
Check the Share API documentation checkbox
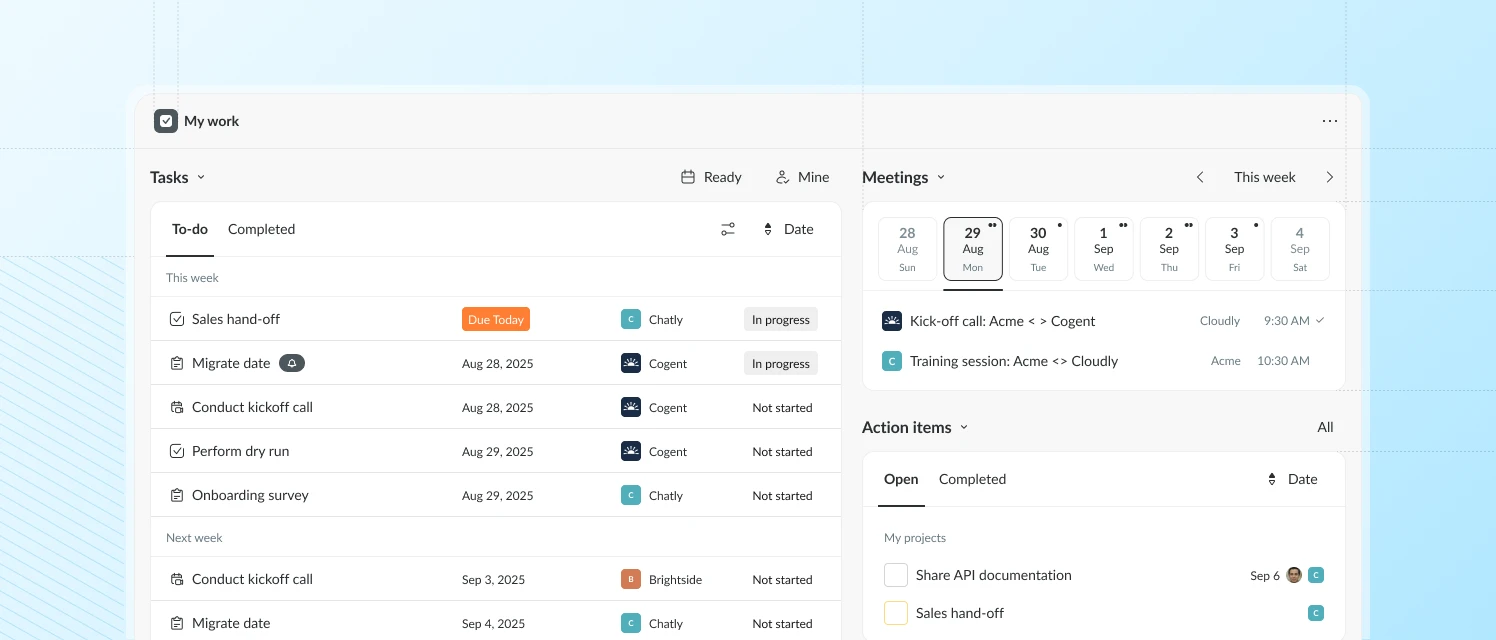click(x=896, y=575)
